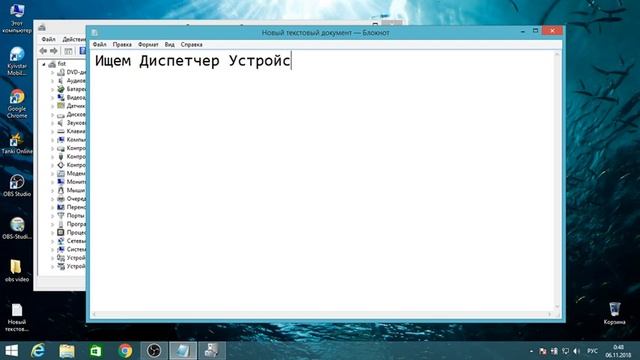Expand the Клавиатуры category
The height and width of the screenshot is (360, 640).
click(52, 131)
